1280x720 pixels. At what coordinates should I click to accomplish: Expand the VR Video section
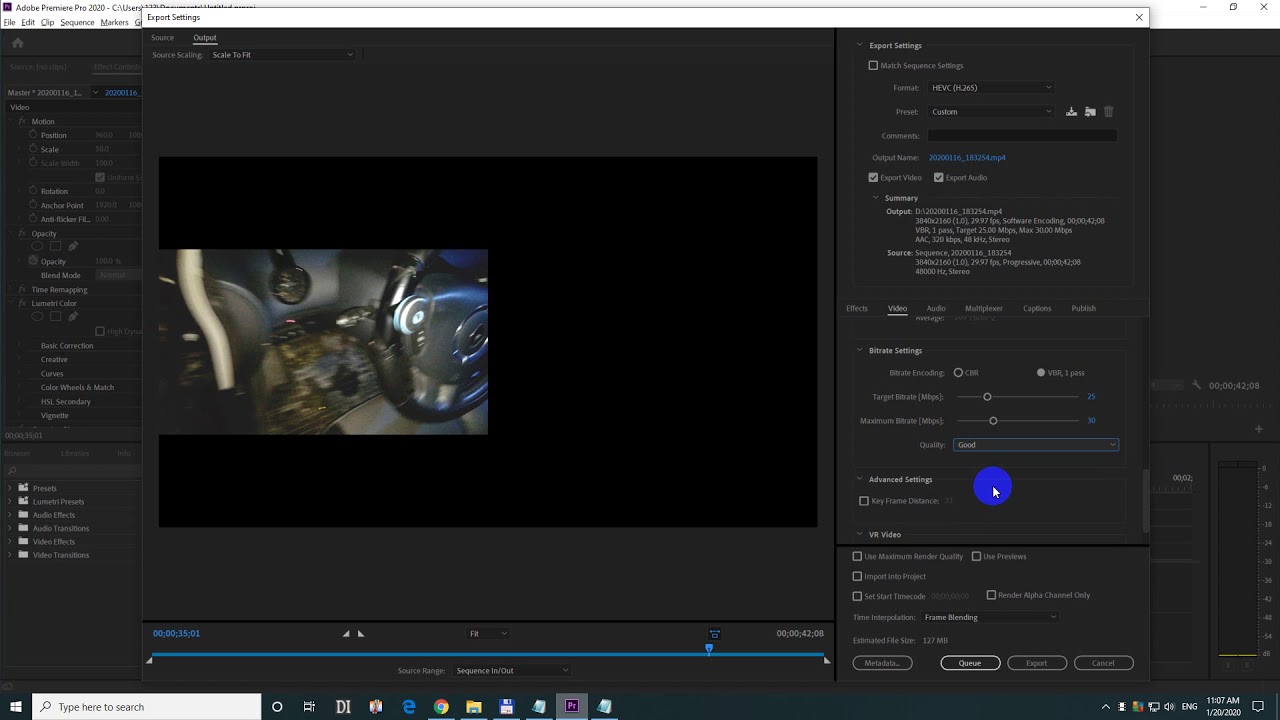tap(859, 535)
